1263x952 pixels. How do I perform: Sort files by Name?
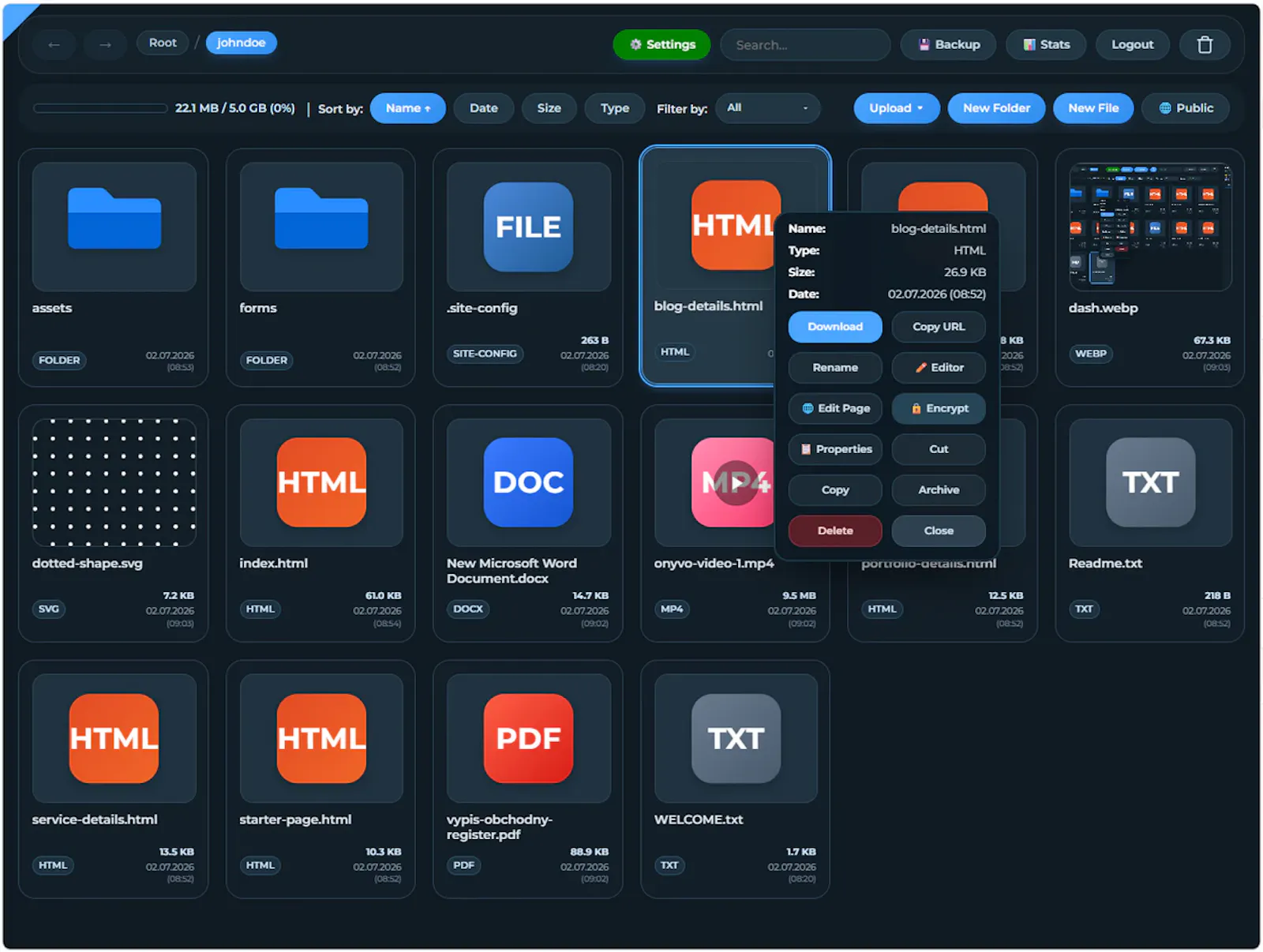pyautogui.click(x=408, y=108)
